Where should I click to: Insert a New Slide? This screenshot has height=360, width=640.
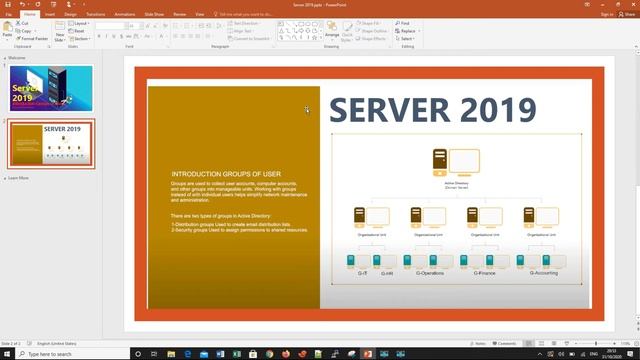point(60,31)
